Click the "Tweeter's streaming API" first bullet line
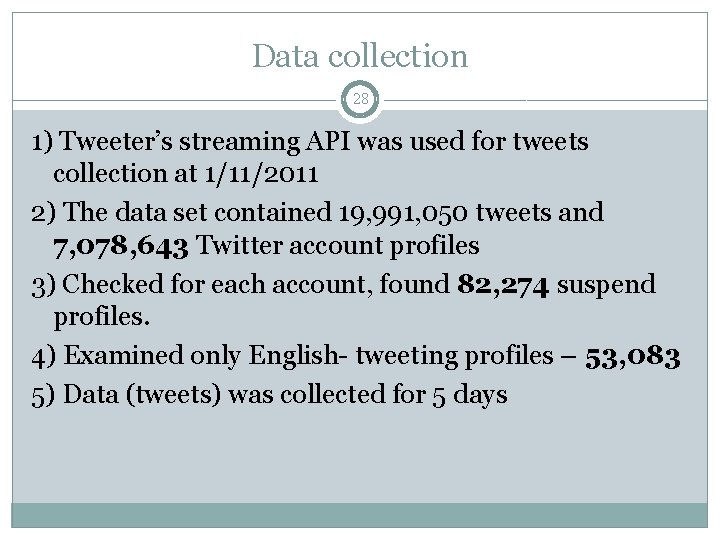 (310, 142)
